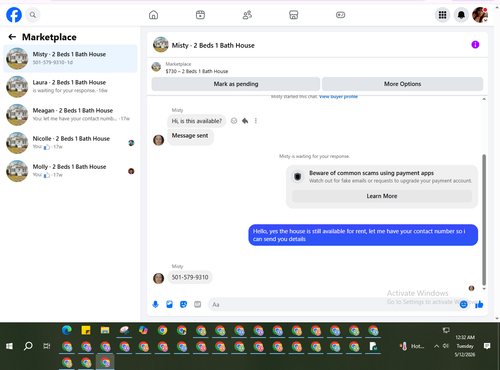Viewport: 500px width, 370px height.
Task: Click Nicolle's seen avatar indicator
Action: pyautogui.click(x=131, y=143)
